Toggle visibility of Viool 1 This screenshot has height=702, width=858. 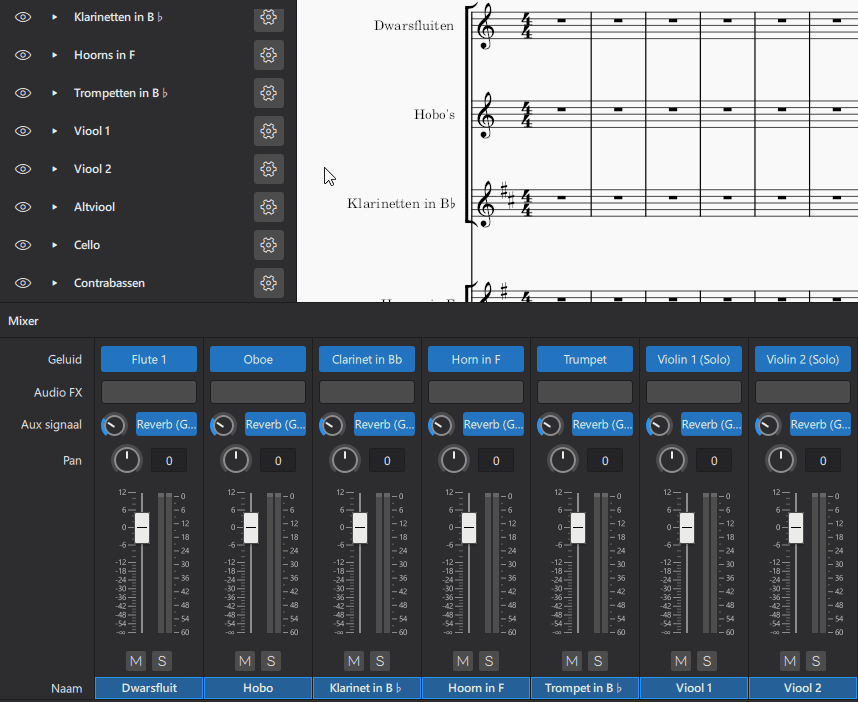(x=22, y=131)
